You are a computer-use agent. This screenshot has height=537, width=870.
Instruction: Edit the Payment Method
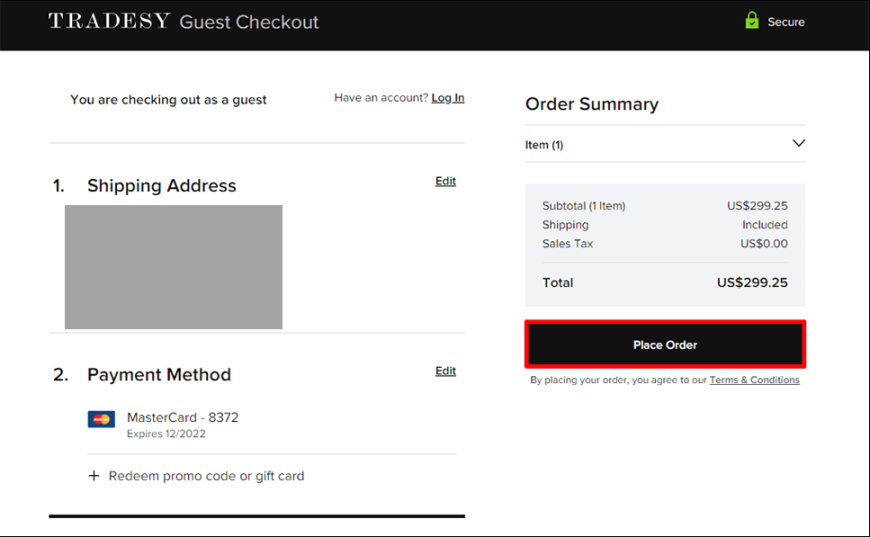click(x=445, y=371)
